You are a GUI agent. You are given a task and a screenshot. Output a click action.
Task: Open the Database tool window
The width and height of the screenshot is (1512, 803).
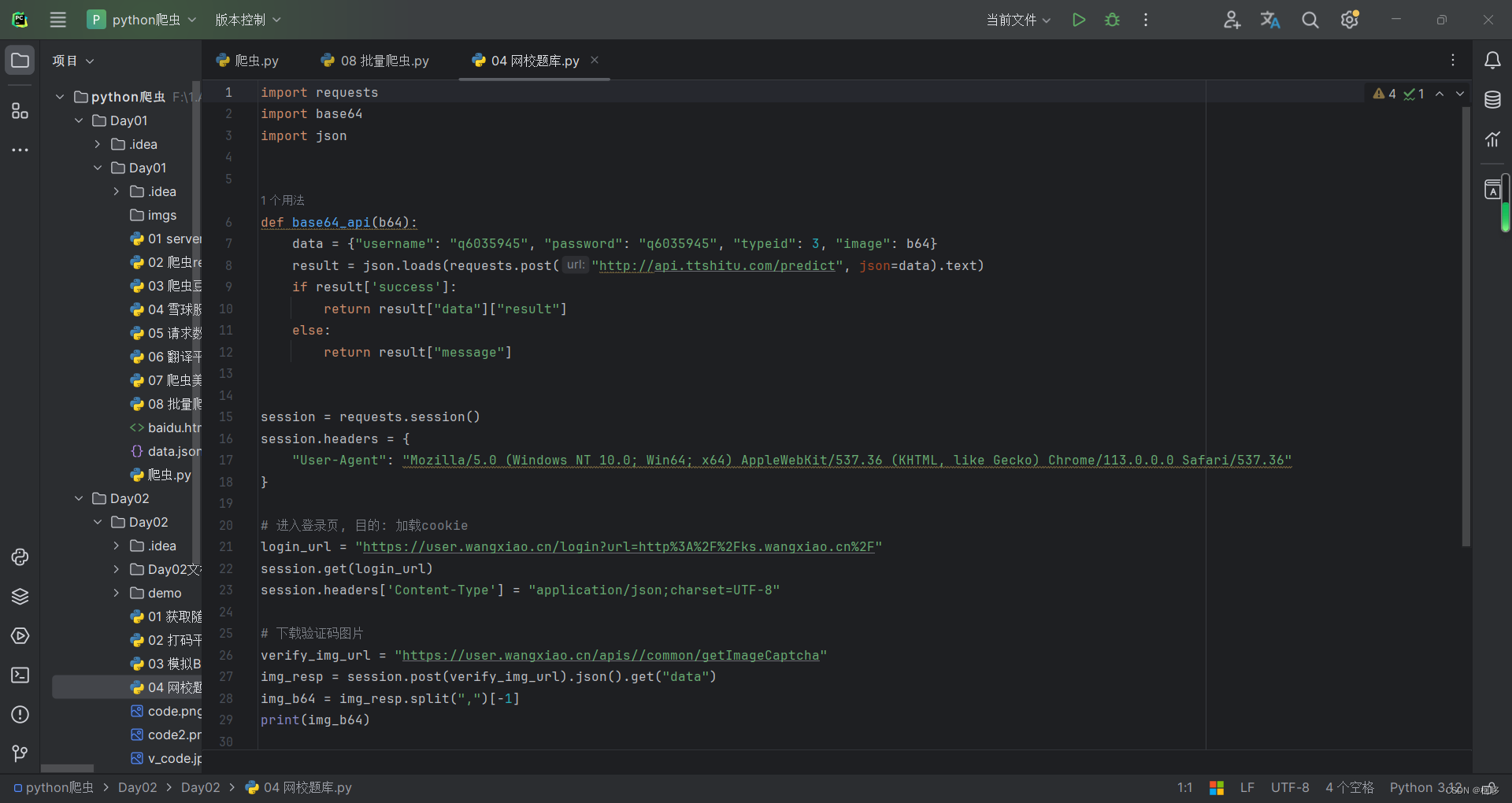tap(1492, 100)
